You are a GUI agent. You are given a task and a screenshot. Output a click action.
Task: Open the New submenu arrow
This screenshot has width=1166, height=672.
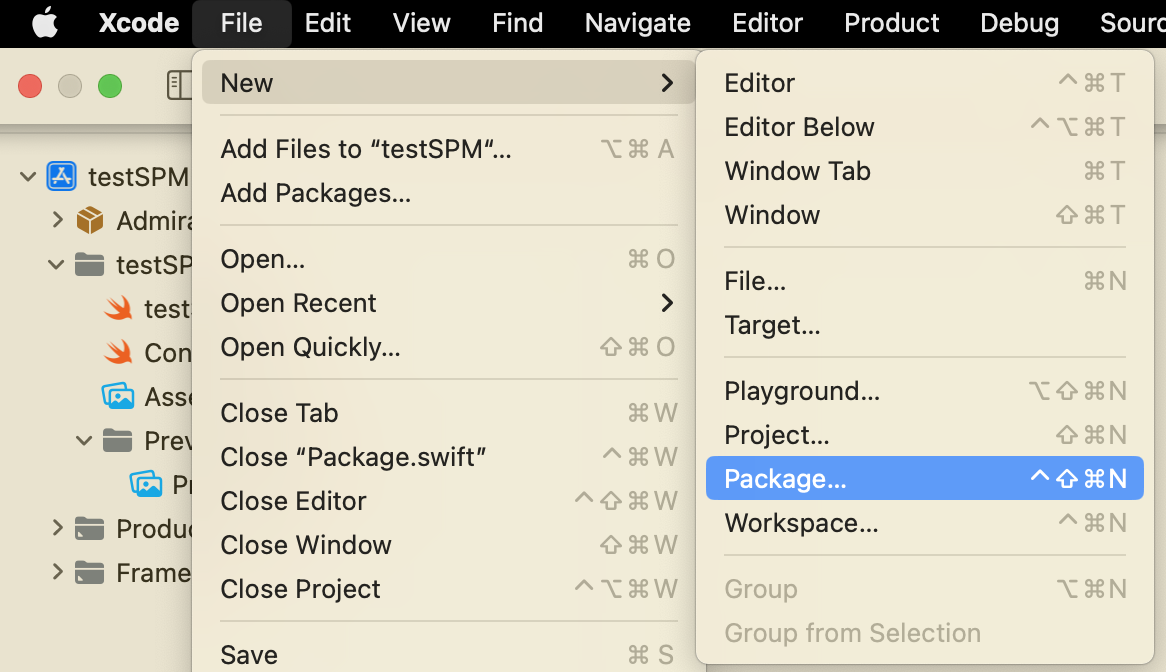pyautogui.click(x=667, y=83)
